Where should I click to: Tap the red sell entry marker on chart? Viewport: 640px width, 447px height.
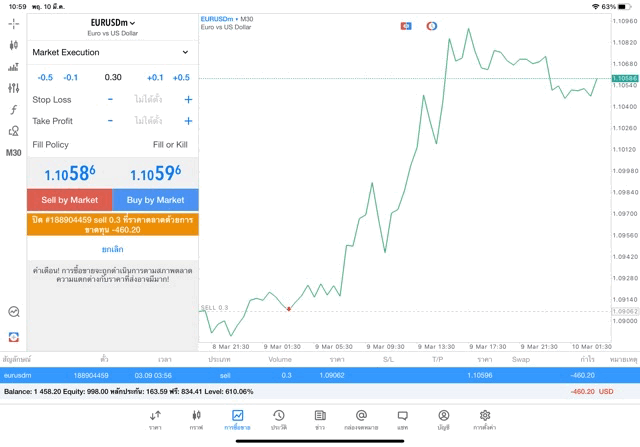pos(289,309)
